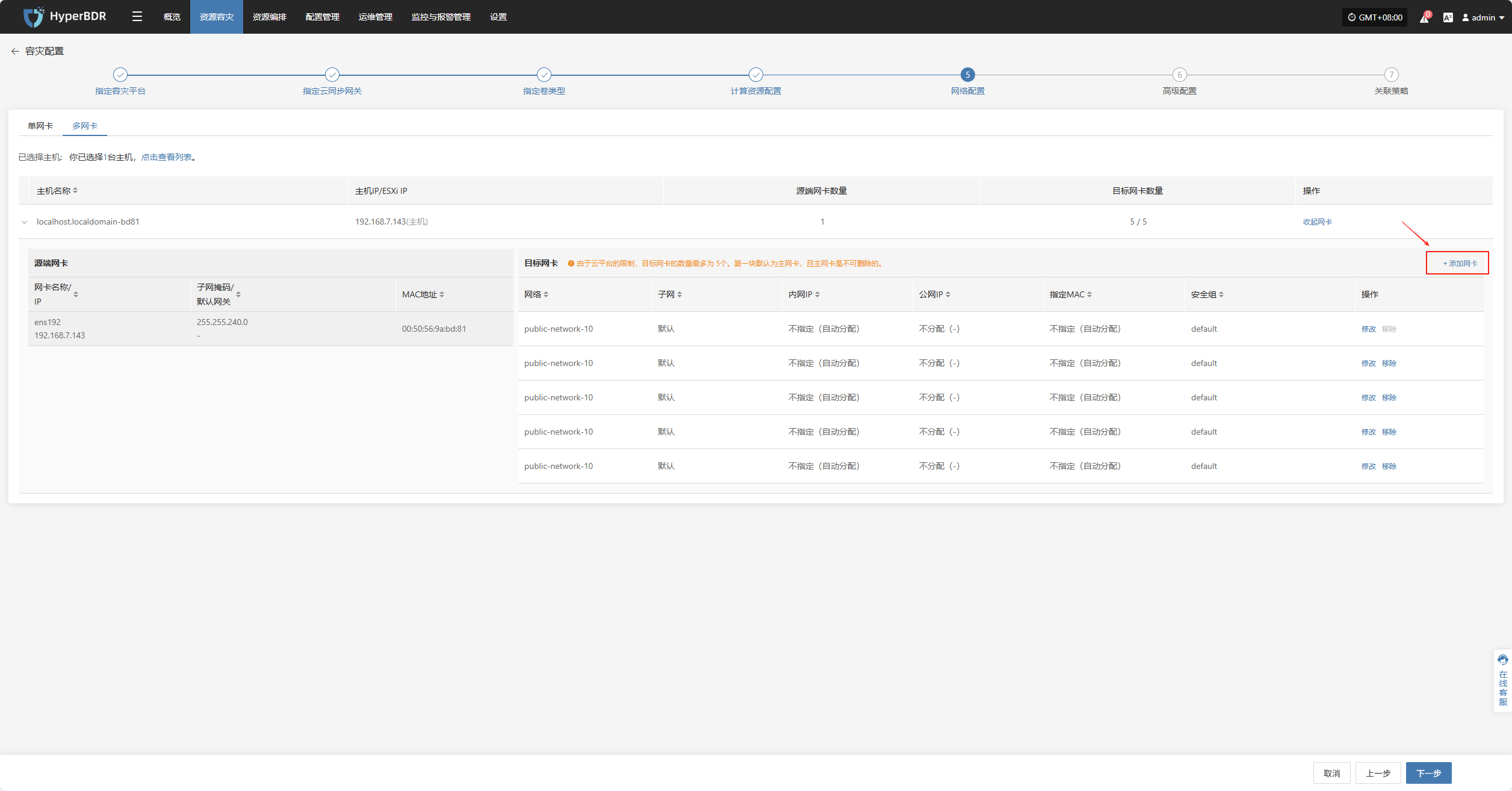This screenshot has height=791, width=1512.
Task: Click step 1 指定容灾平台 circle
Action: click(120, 75)
